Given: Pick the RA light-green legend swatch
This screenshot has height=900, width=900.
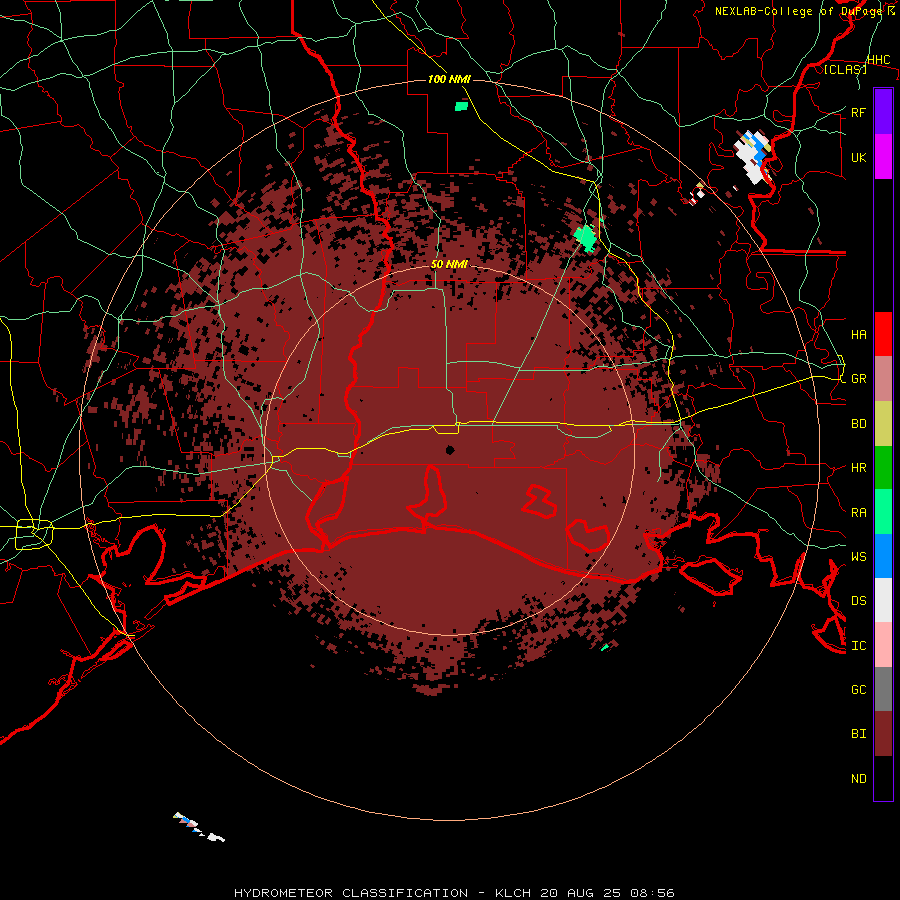Looking at the screenshot, I should (883, 512).
